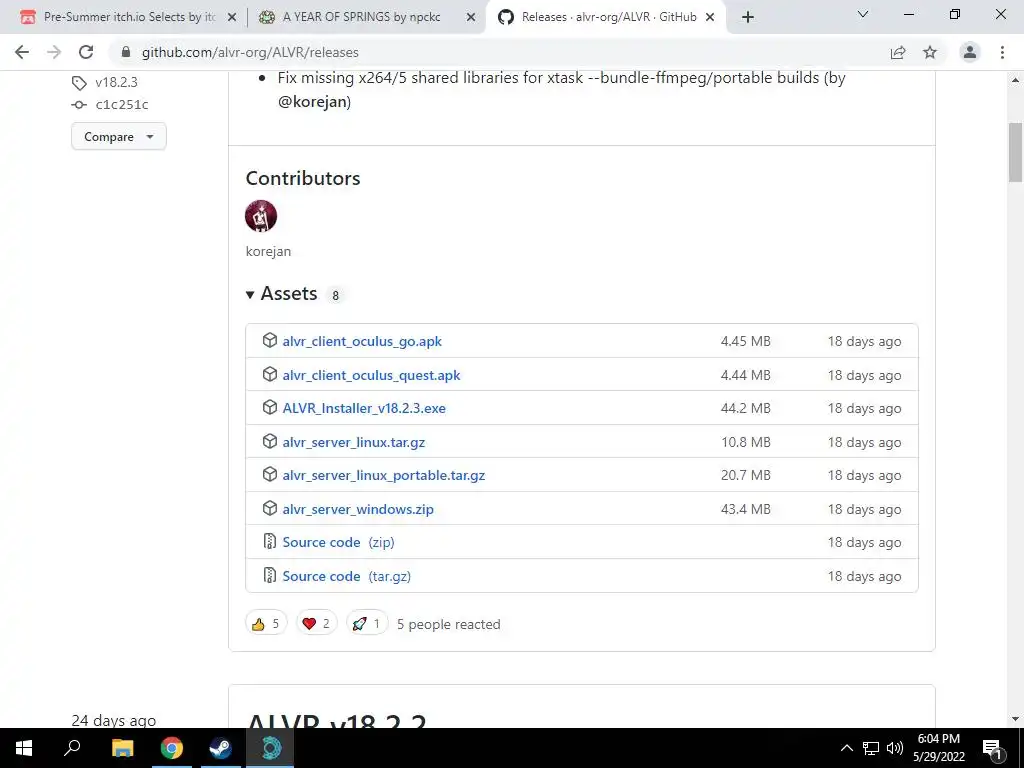Download ALVR_Installer_v18.2.3.exe
Image resolution: width=1024 pixels, height=768 pixels.
[x=364, y=408]
